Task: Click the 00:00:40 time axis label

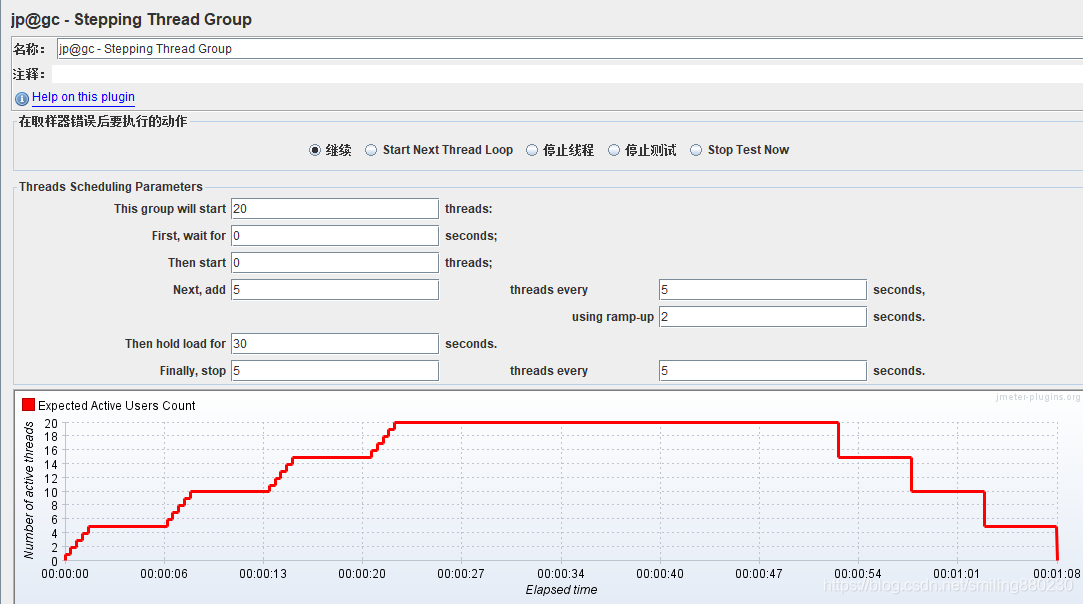Action: [660, 574]
